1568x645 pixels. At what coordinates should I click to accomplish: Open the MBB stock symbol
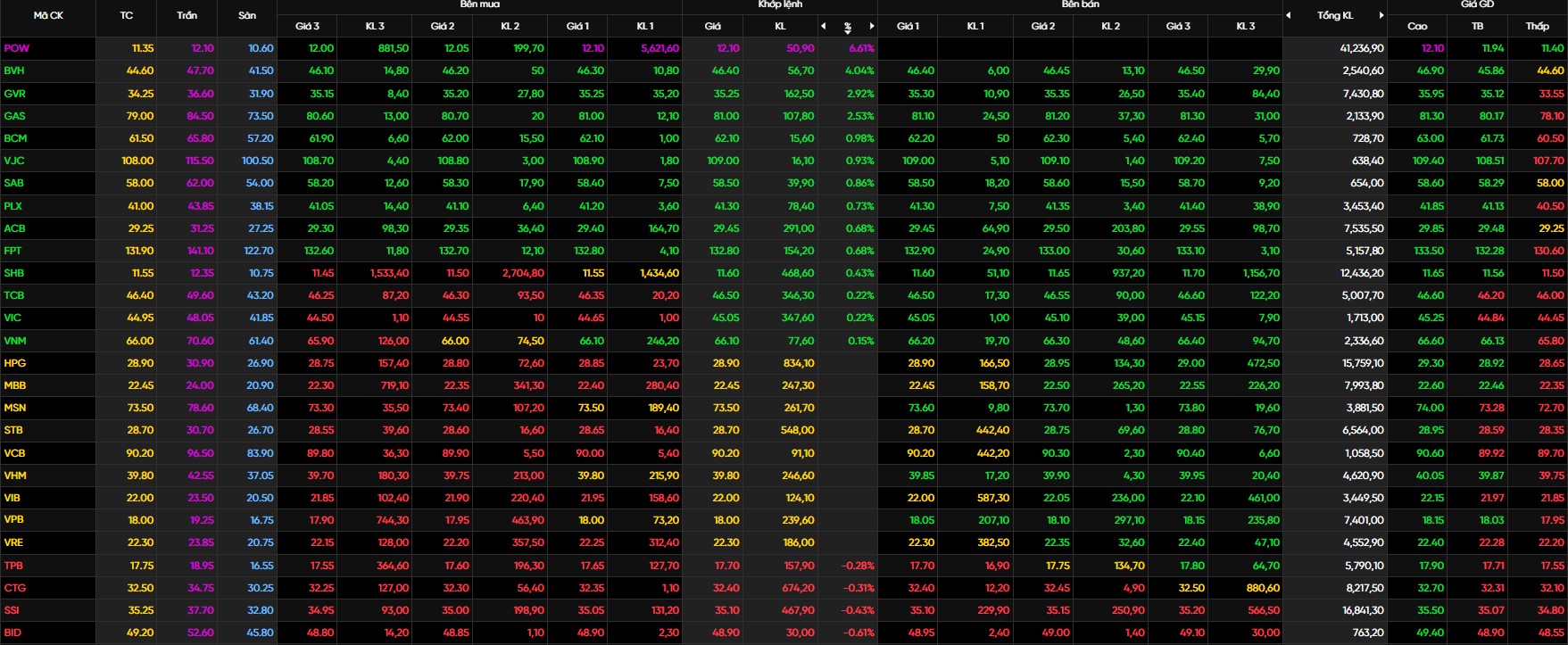pos(15,385)
